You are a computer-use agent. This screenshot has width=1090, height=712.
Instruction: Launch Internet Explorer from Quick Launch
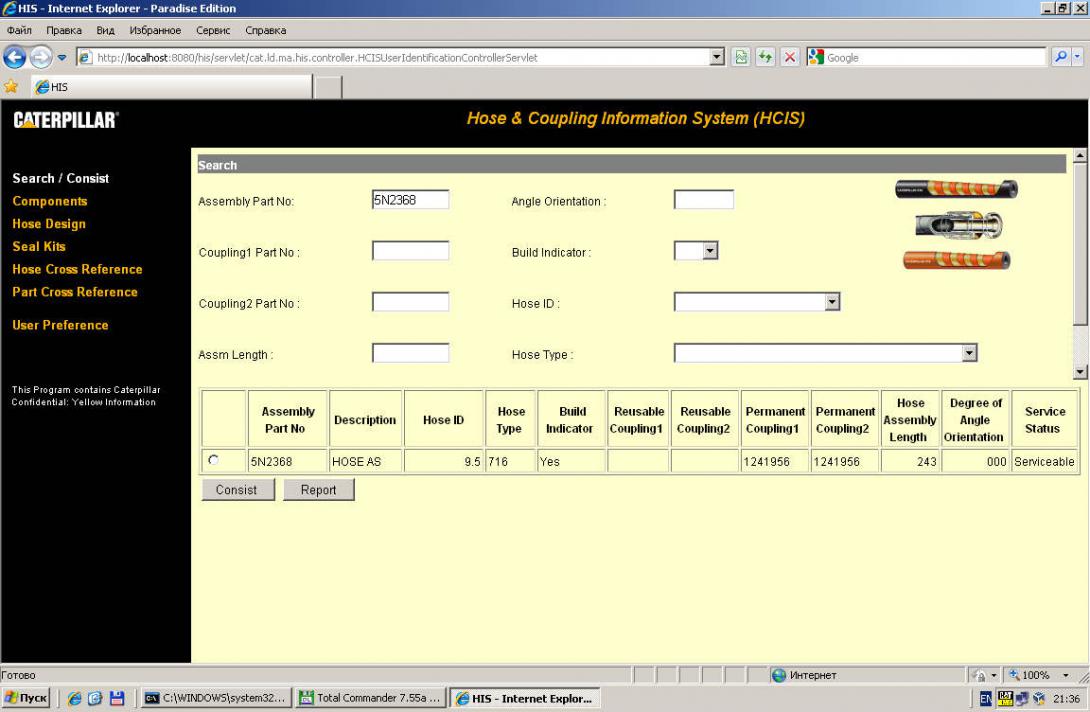click(x=74, y=699)
